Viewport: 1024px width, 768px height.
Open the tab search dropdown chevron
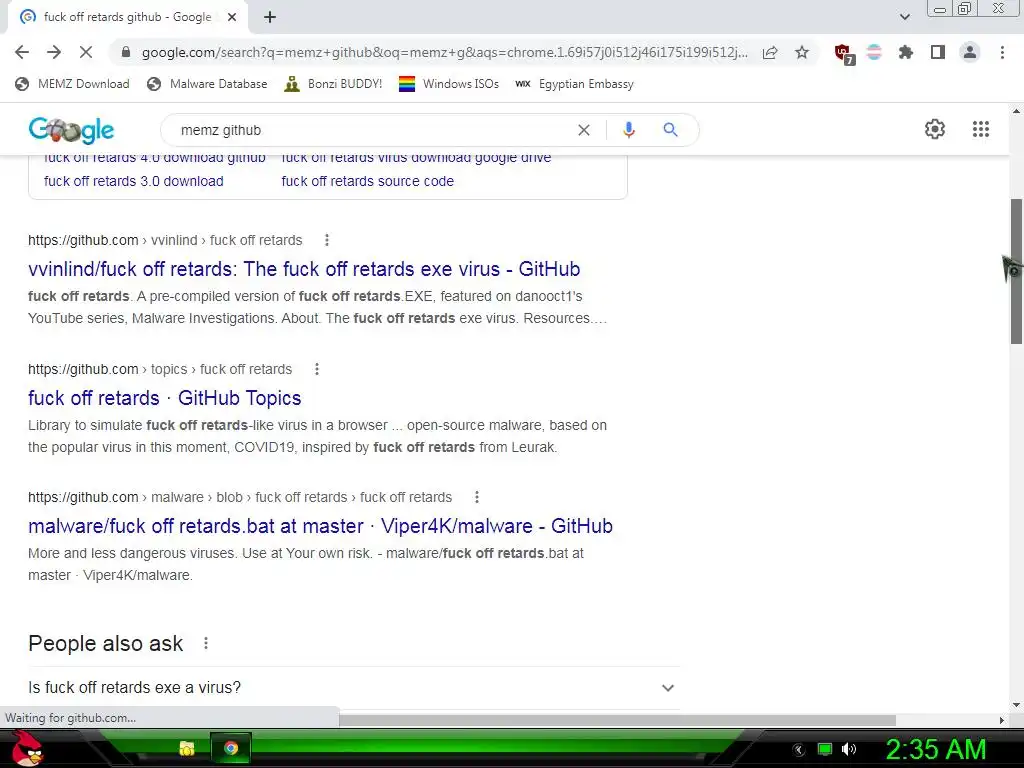[x=904, y=17]
